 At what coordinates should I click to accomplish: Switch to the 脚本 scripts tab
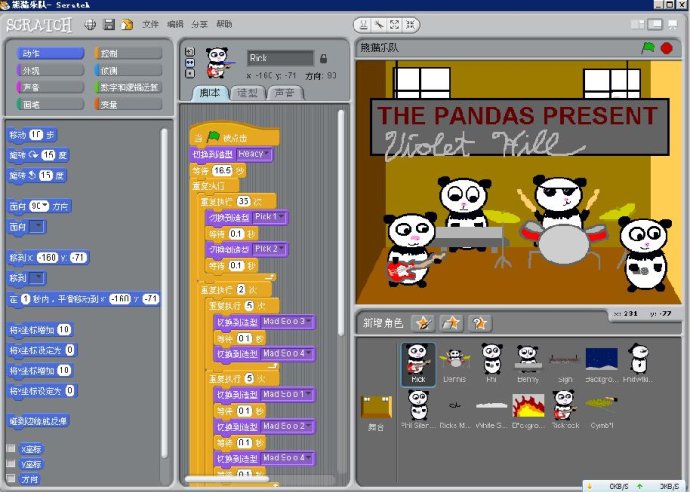tap(210, 93)
